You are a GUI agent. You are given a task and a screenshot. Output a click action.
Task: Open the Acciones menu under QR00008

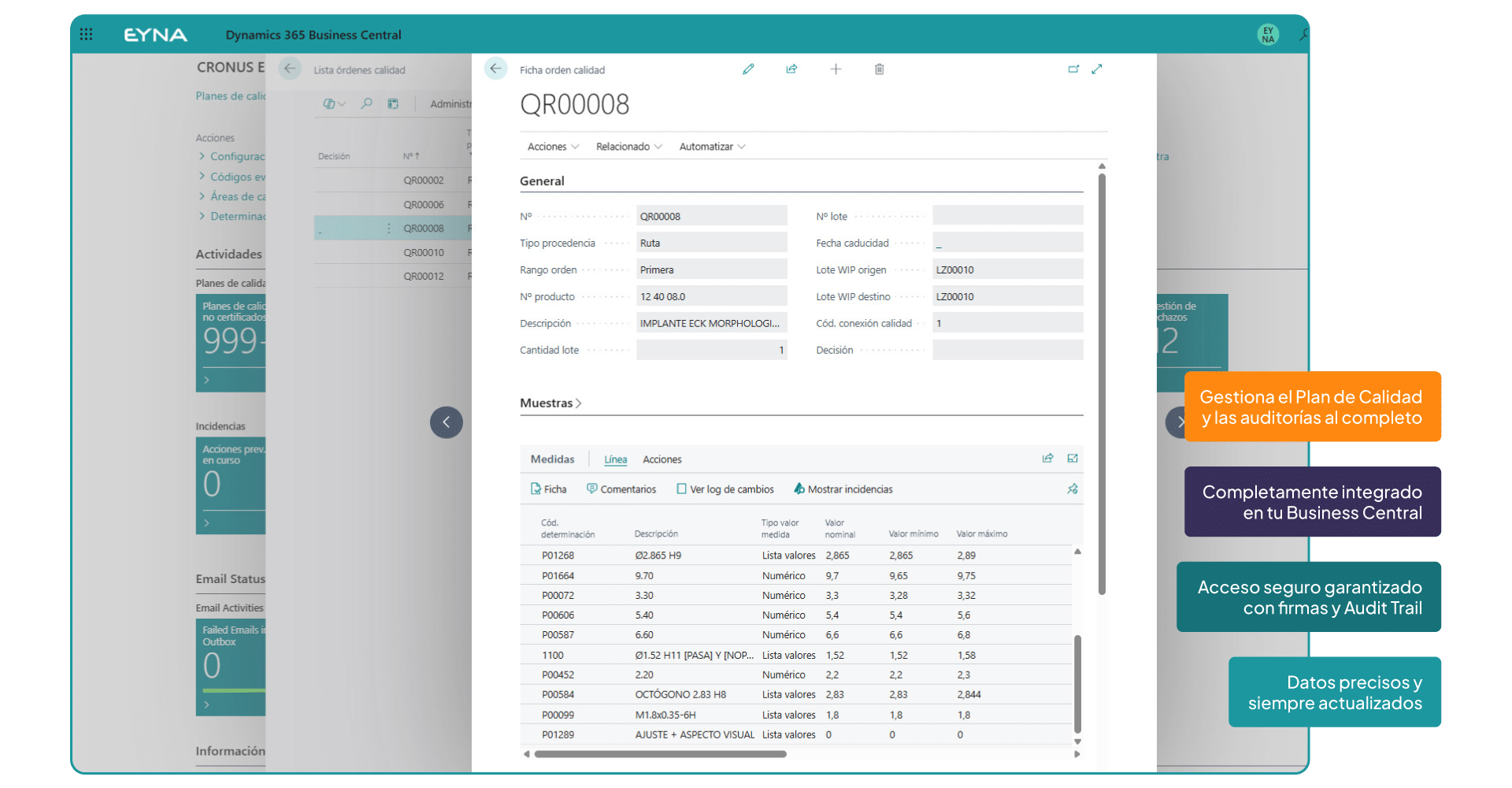coord(553,147)
